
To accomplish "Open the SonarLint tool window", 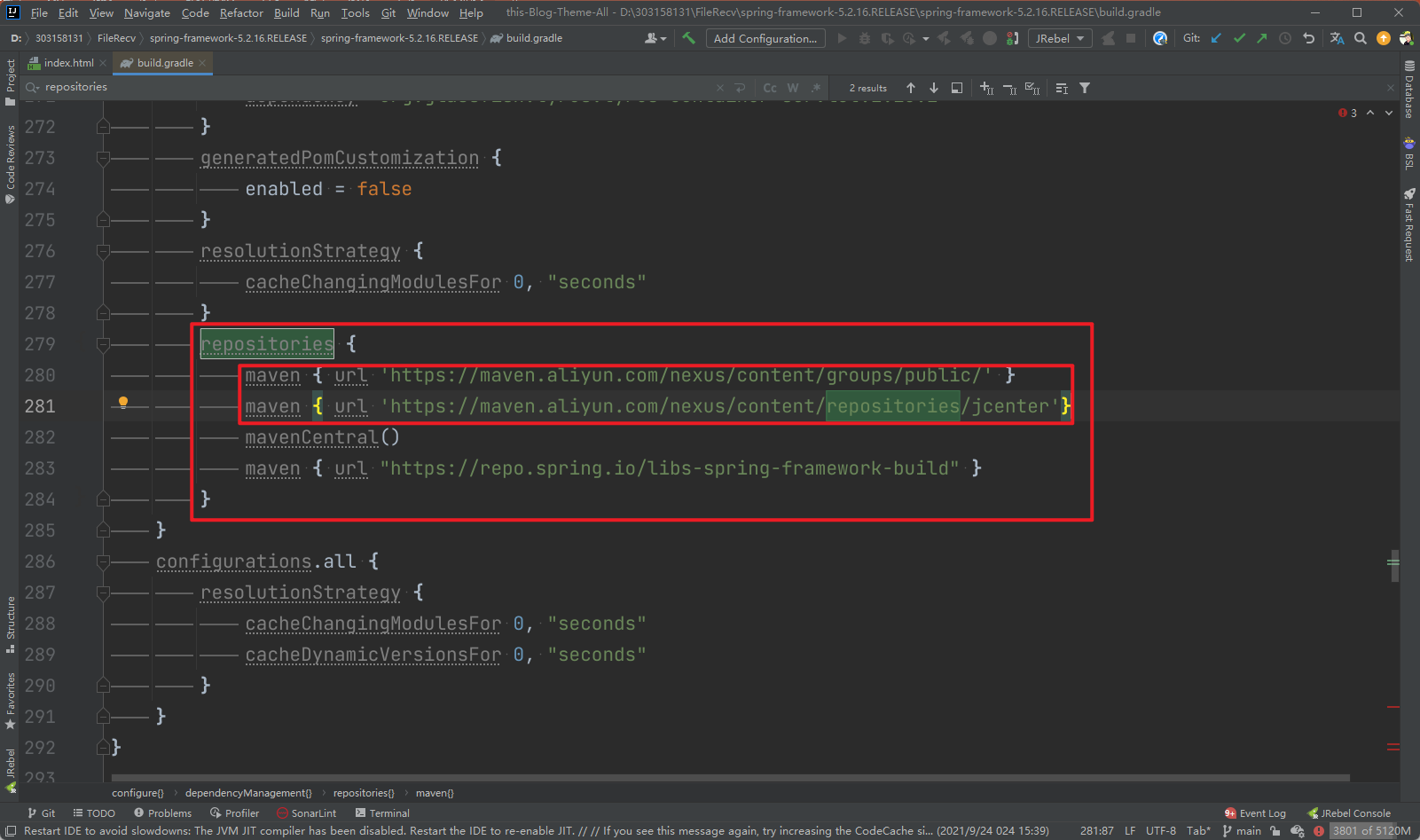I will tap(307, 813).
